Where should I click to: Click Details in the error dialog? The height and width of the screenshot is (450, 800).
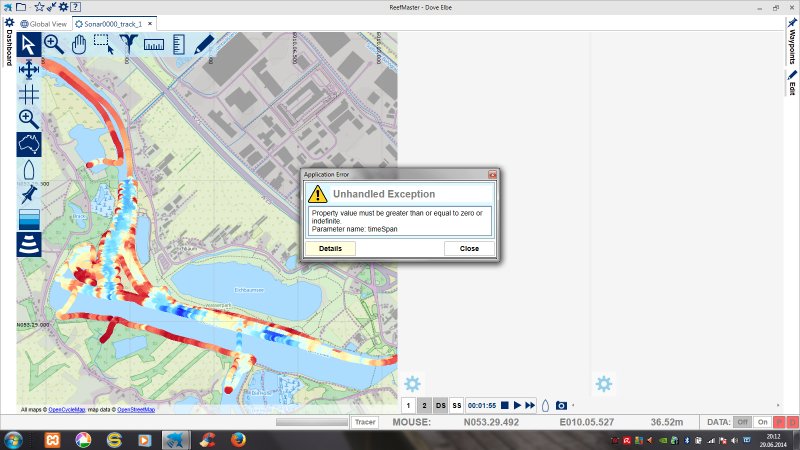[330, 248]
